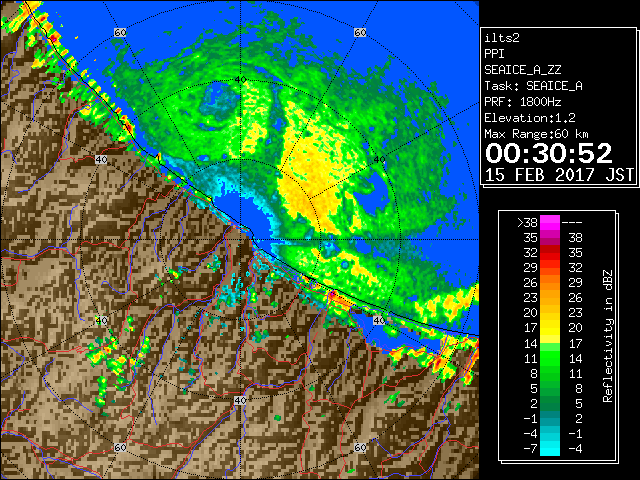Viewport: 640px width, 480px height.
Task: Select the '---' legend entry
Action: tap(572, 223)
